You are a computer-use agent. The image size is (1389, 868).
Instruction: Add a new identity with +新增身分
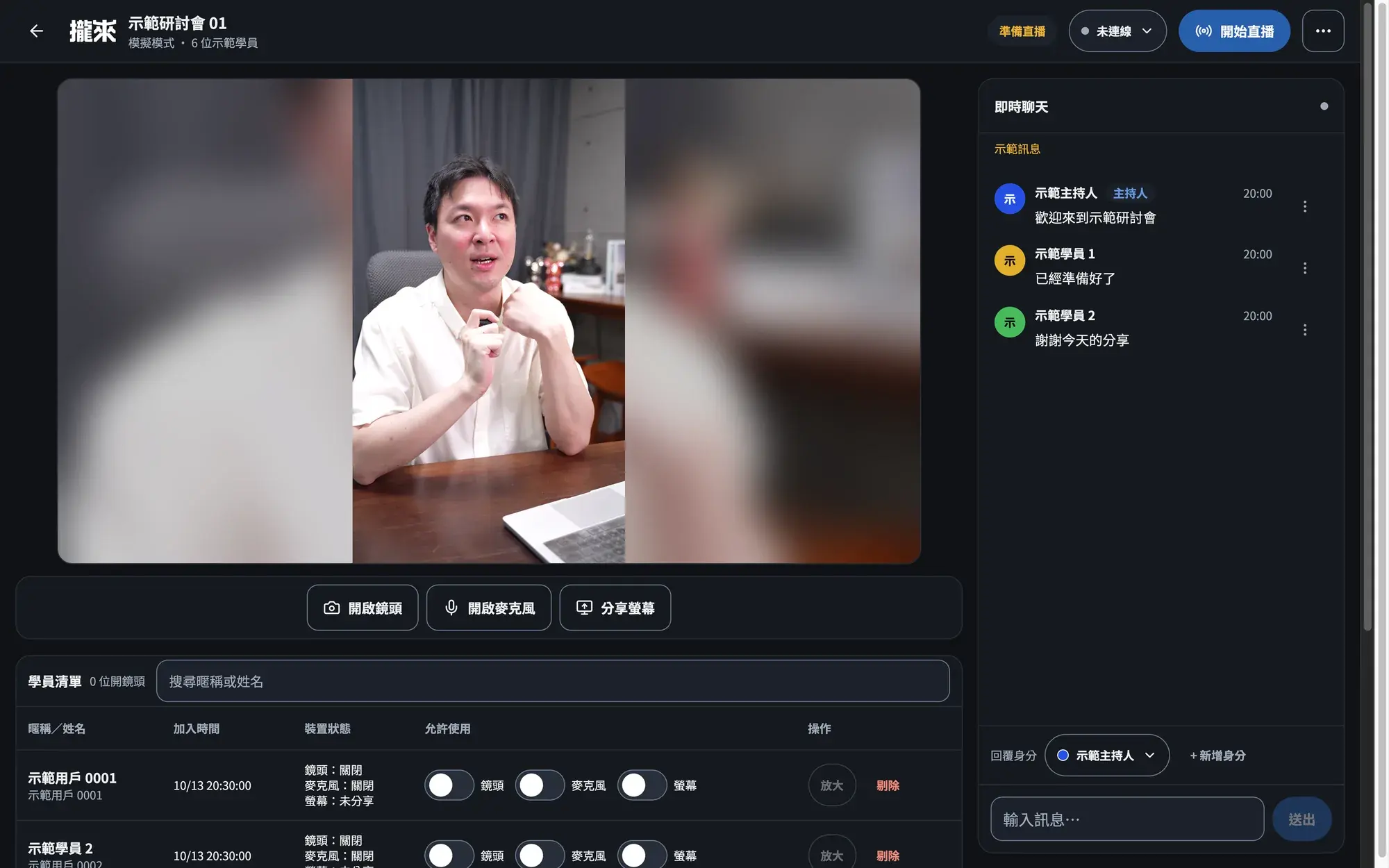click(1217, 756)
